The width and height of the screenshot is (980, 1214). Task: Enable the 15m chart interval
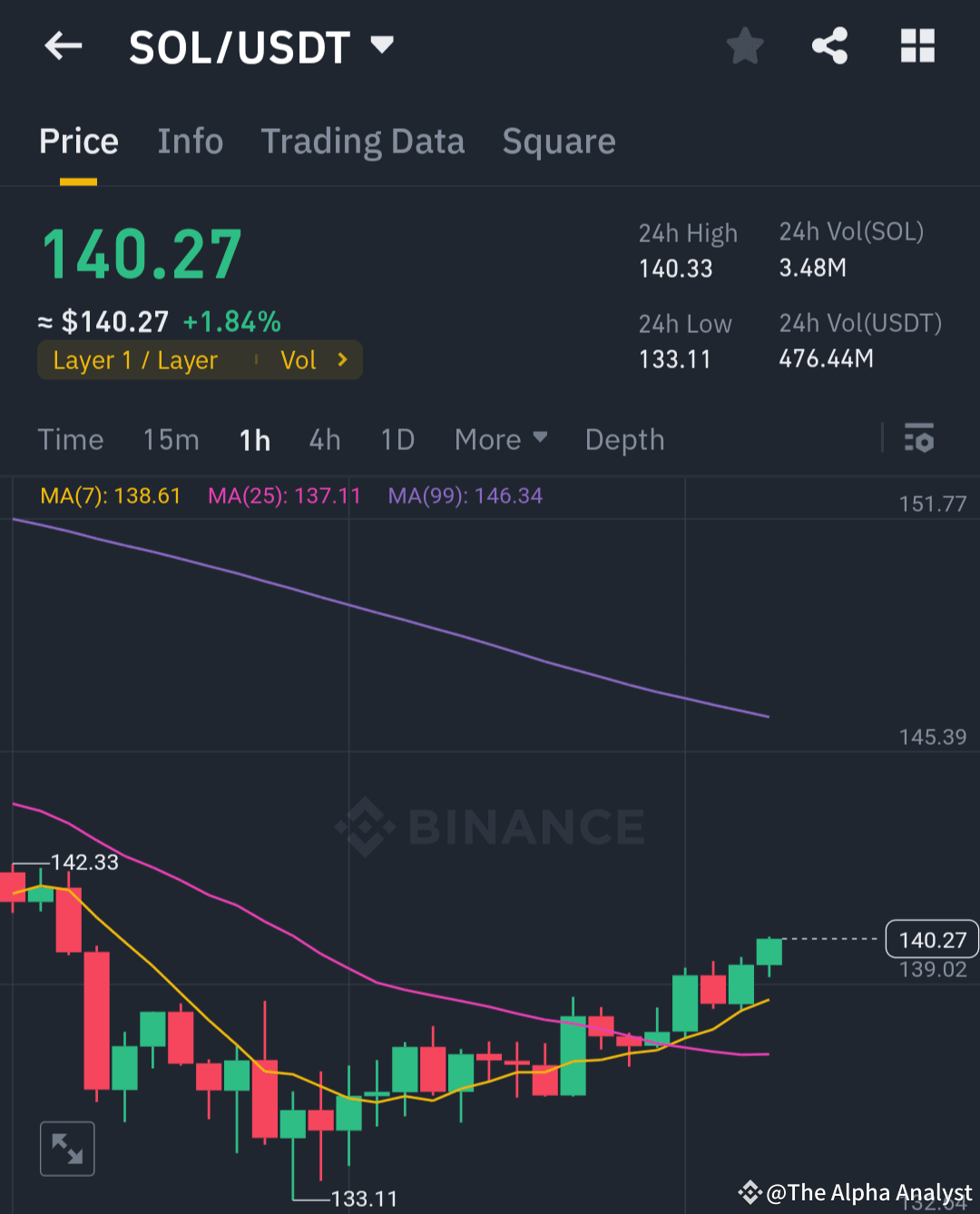coord(171,439)
